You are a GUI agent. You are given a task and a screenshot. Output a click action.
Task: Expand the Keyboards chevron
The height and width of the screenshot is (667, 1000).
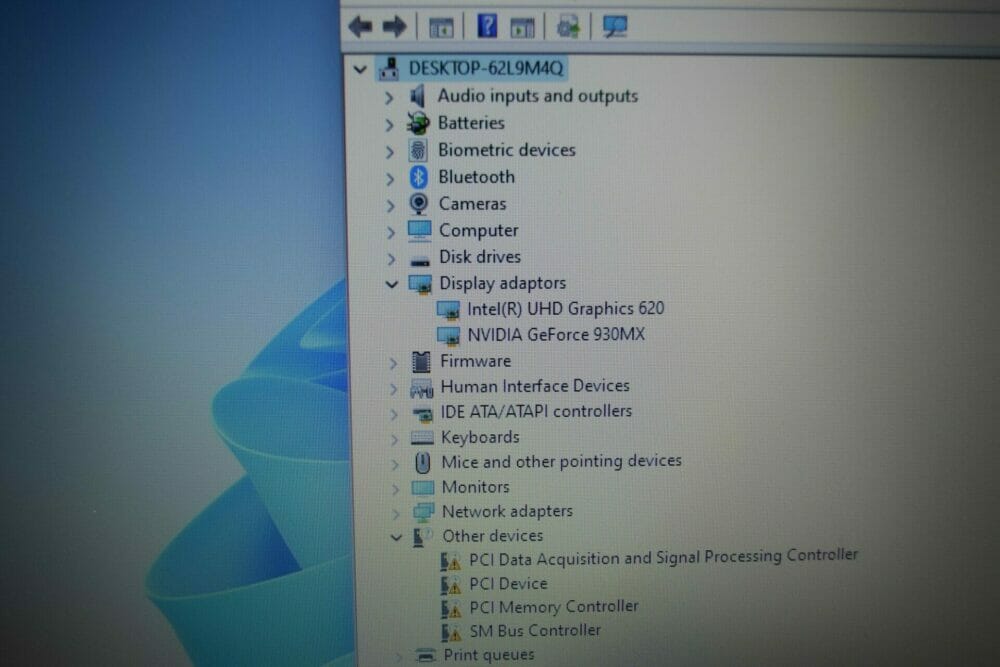[395, 439]
